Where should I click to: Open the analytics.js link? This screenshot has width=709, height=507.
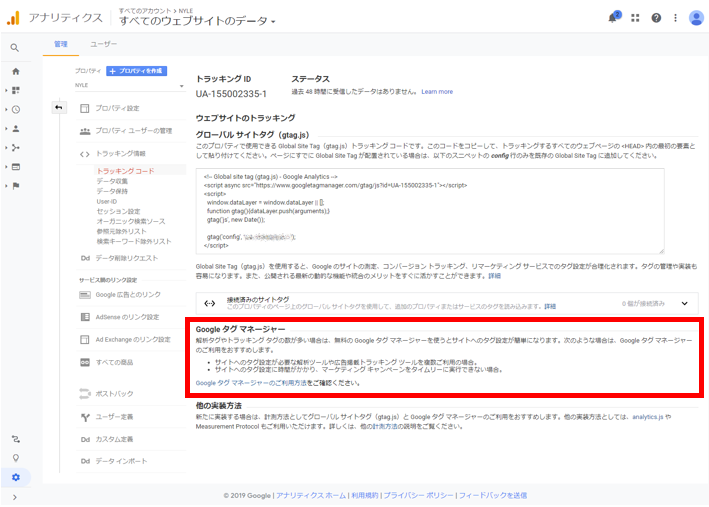[x=648, y=417]
